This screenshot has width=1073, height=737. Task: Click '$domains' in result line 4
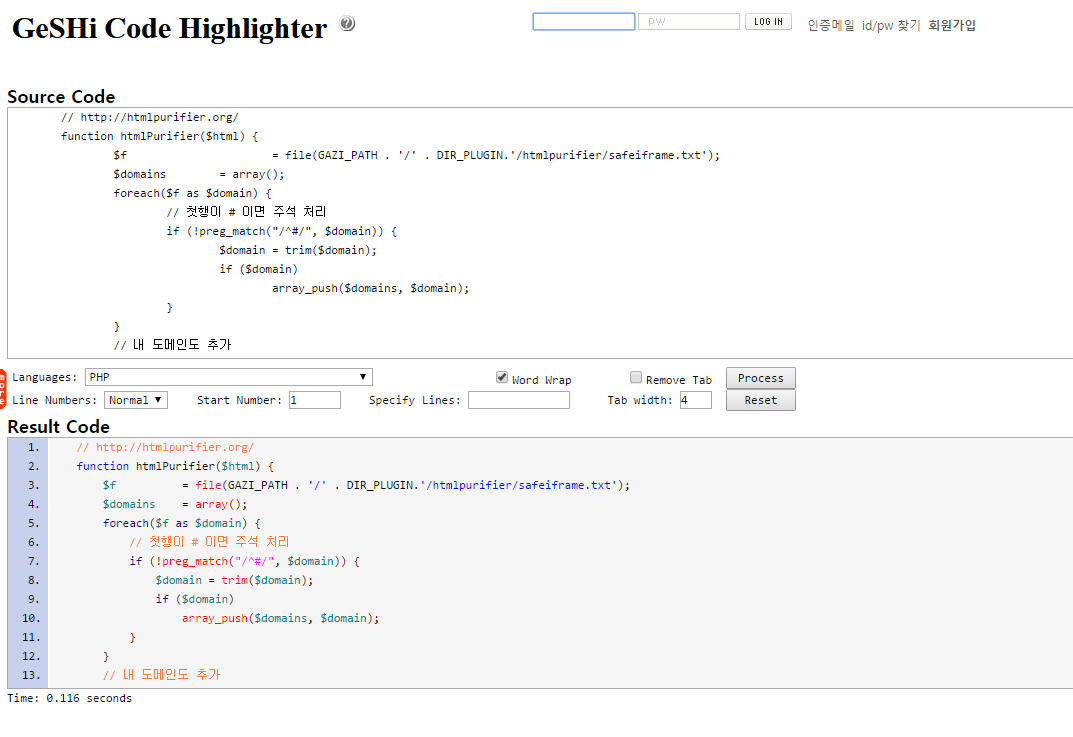click(x=129, y=504)
